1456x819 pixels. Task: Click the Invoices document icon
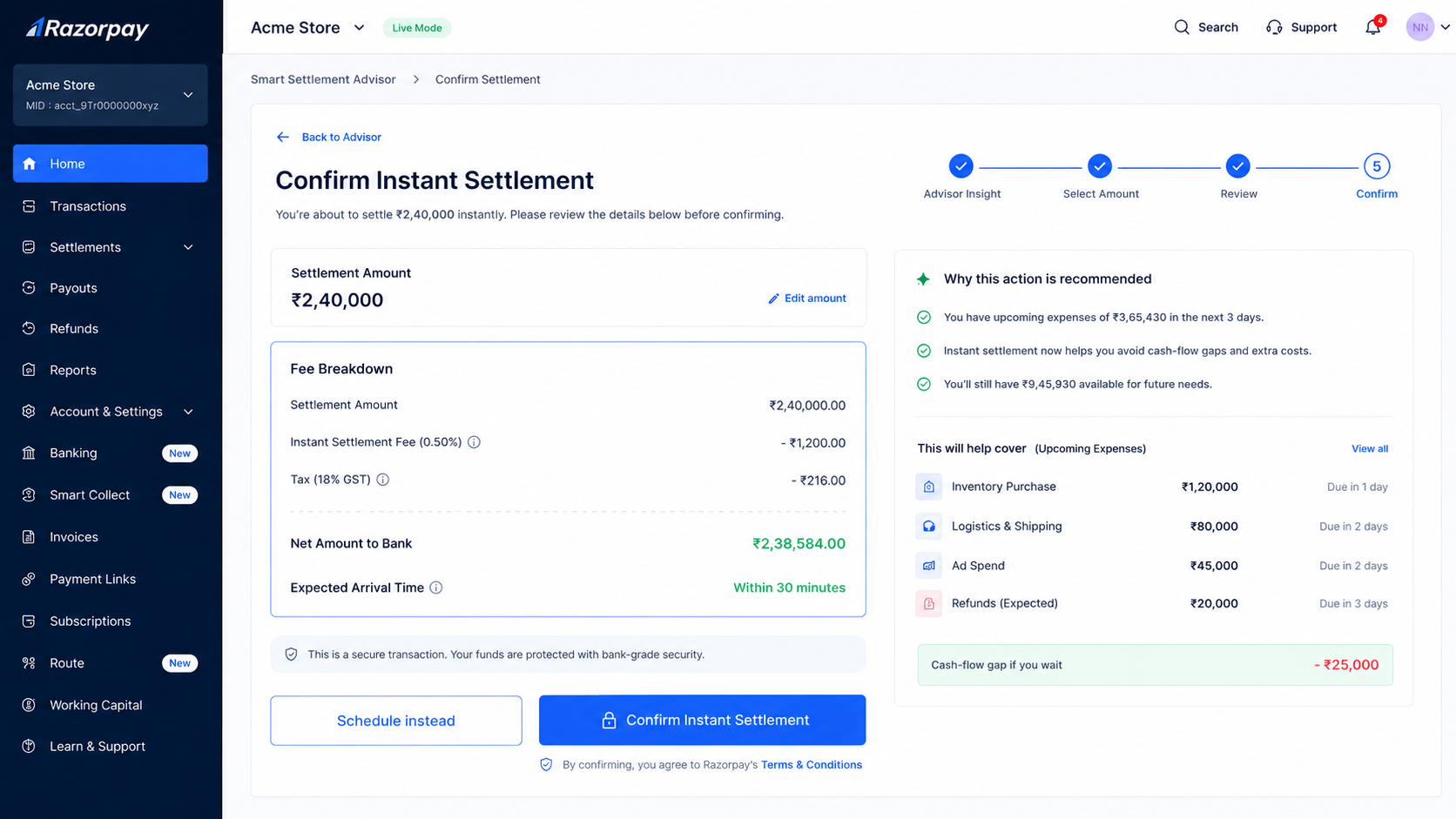point(29,537)
